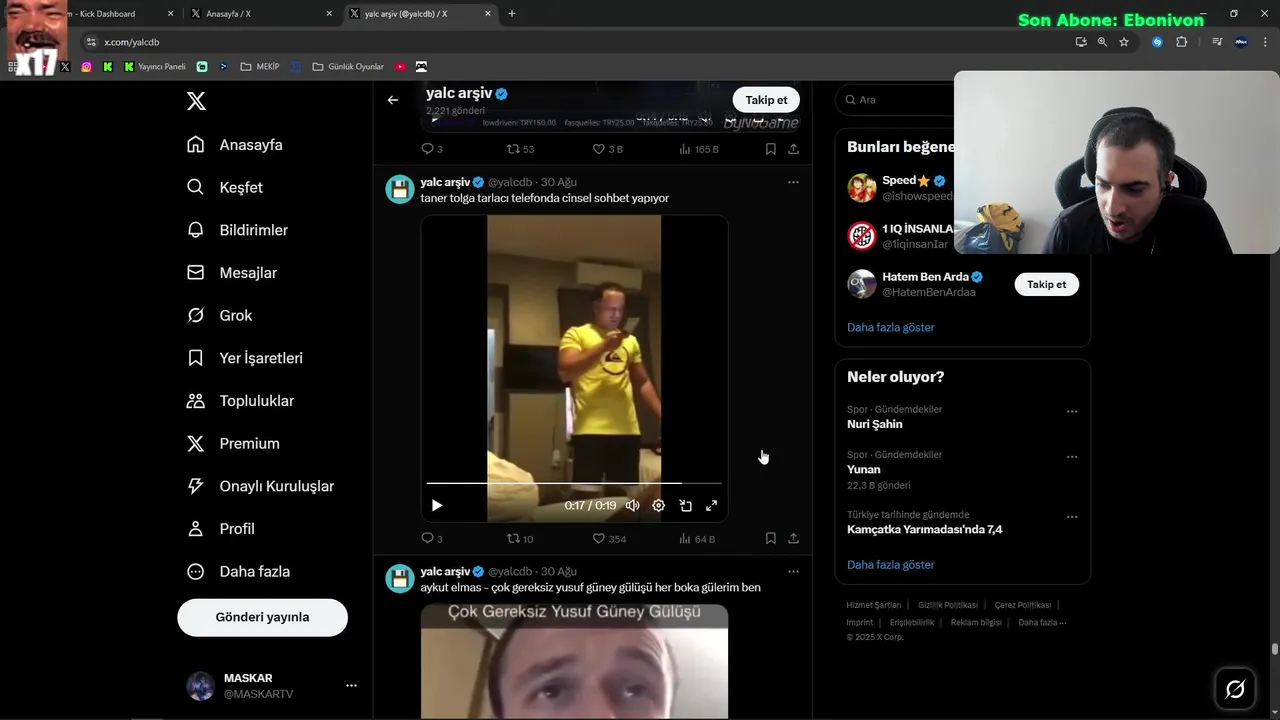
Task: Open the Hatem Ben Arda profile avatar
Action: (x=862, y=284)
